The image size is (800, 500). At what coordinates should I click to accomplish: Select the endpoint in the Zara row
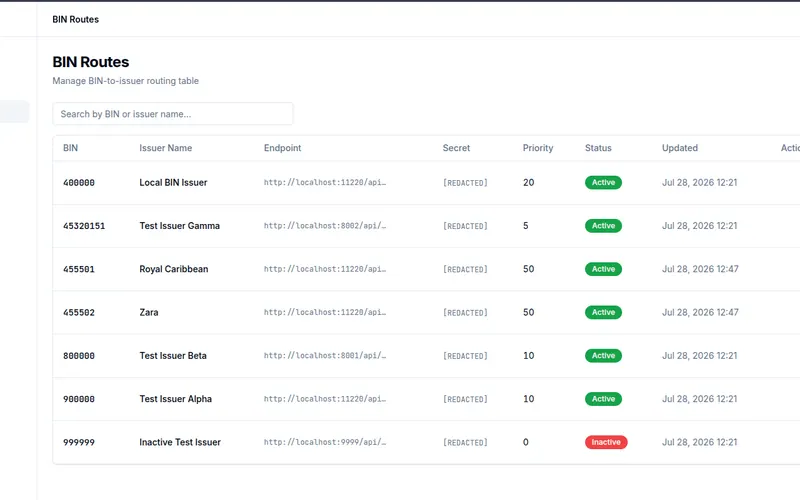[x=325, y=313]
